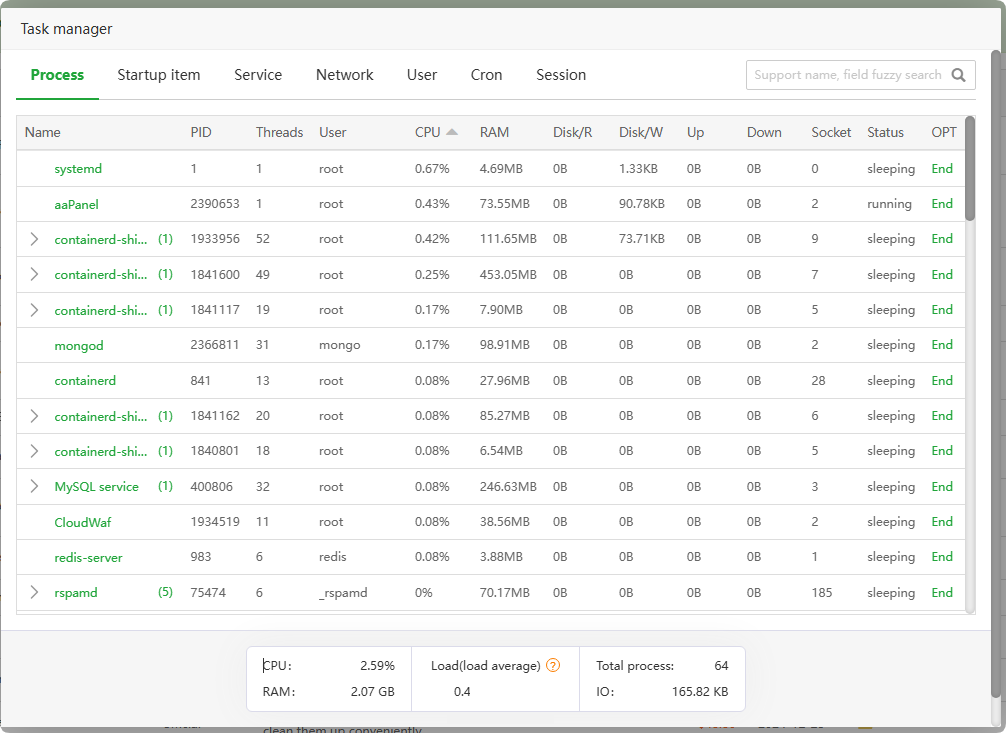Expand the MySQL service process row
Viewport: 1006px width, 733px height.
pos(34,487)
